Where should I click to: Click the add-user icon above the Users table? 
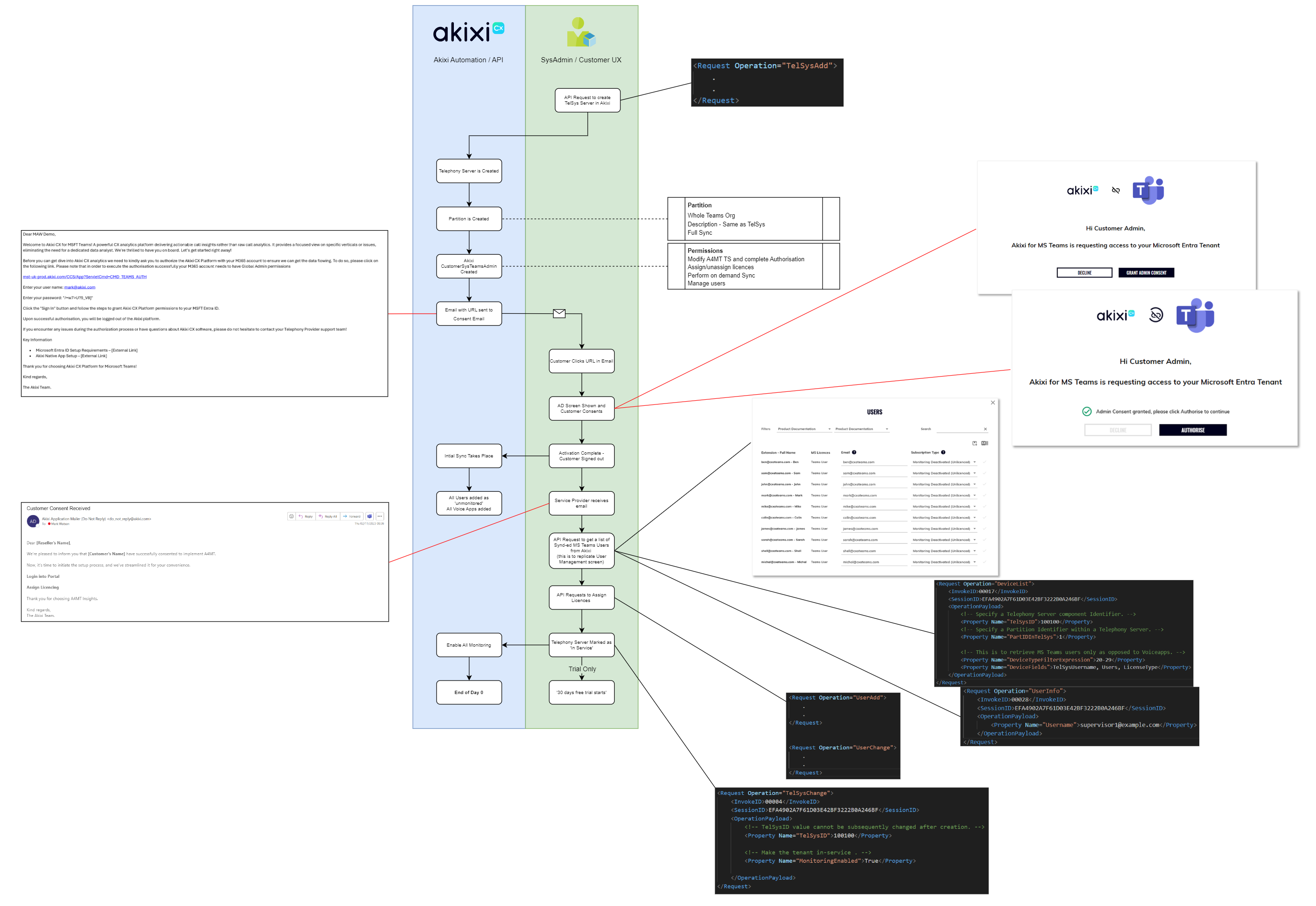(x=975, y=443)
